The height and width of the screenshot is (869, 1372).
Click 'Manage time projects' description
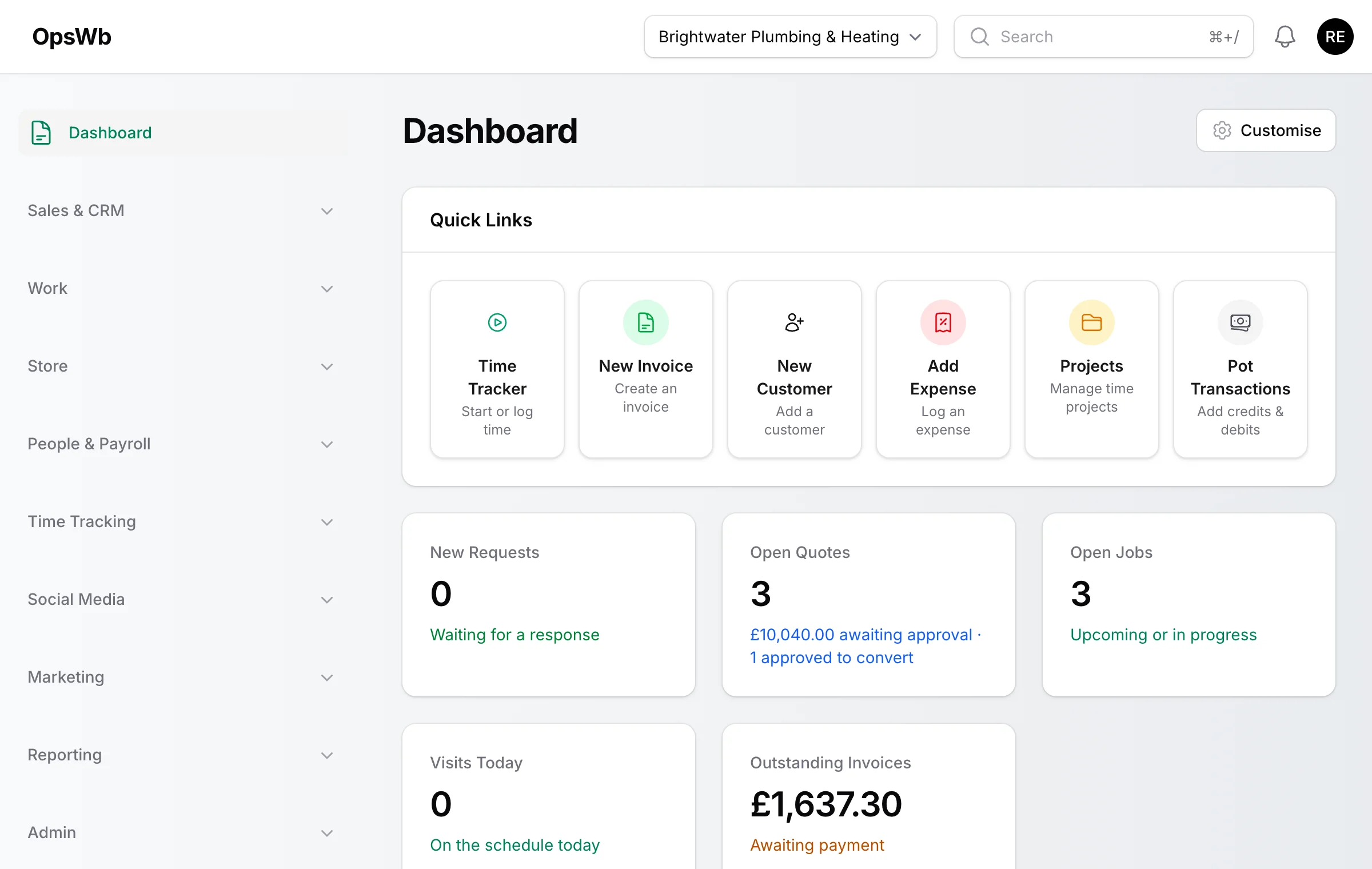coord(1092,397)
